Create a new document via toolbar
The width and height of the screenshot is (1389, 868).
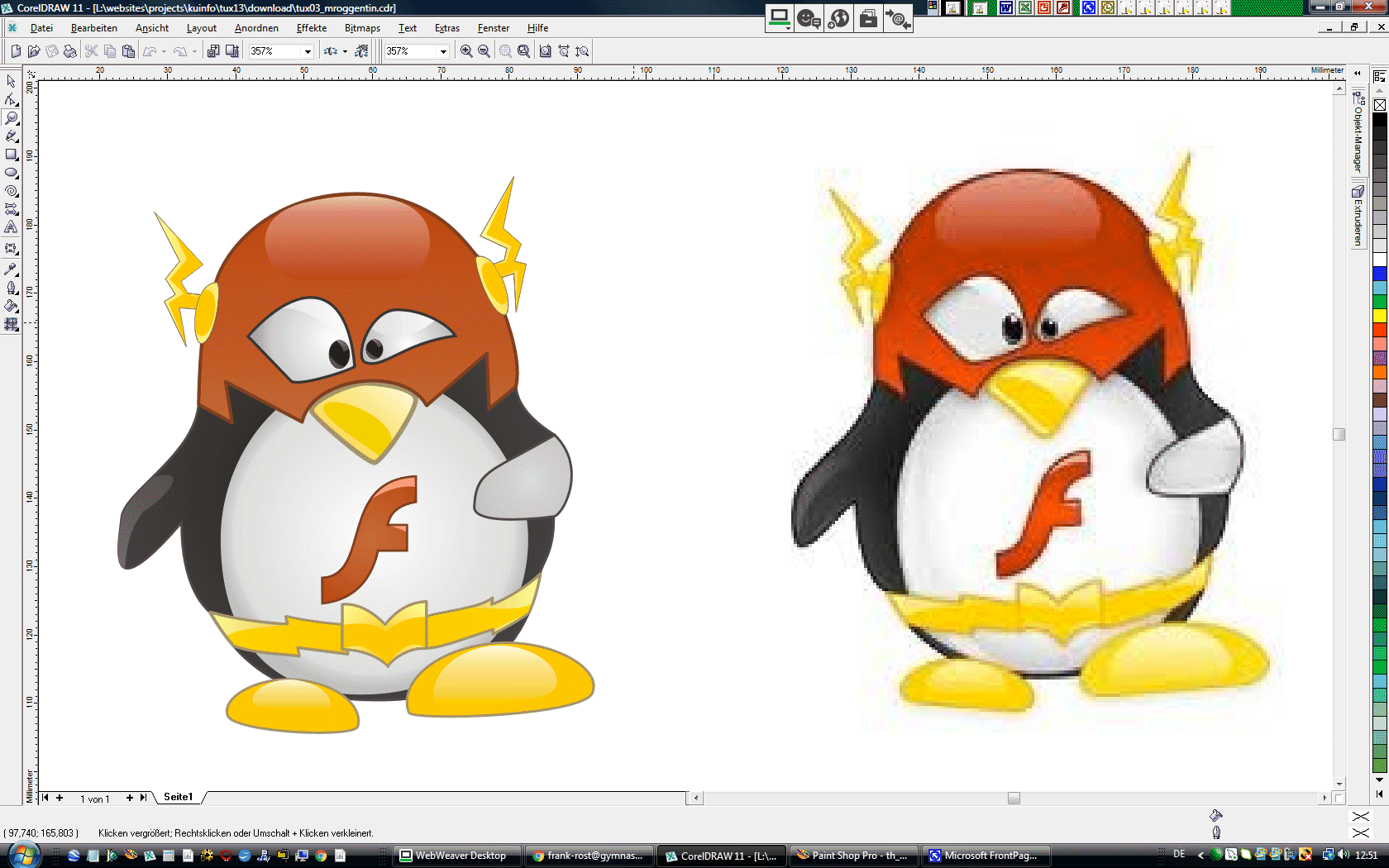coord(16,51)
